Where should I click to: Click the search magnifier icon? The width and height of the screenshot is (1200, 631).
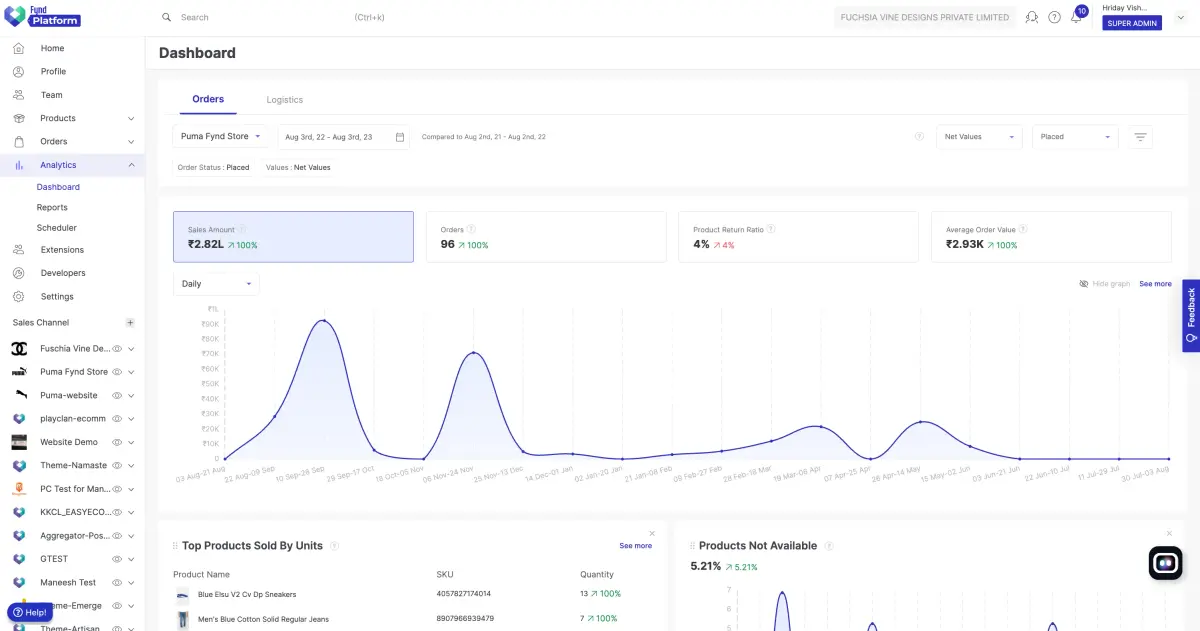tap(166, 17)
